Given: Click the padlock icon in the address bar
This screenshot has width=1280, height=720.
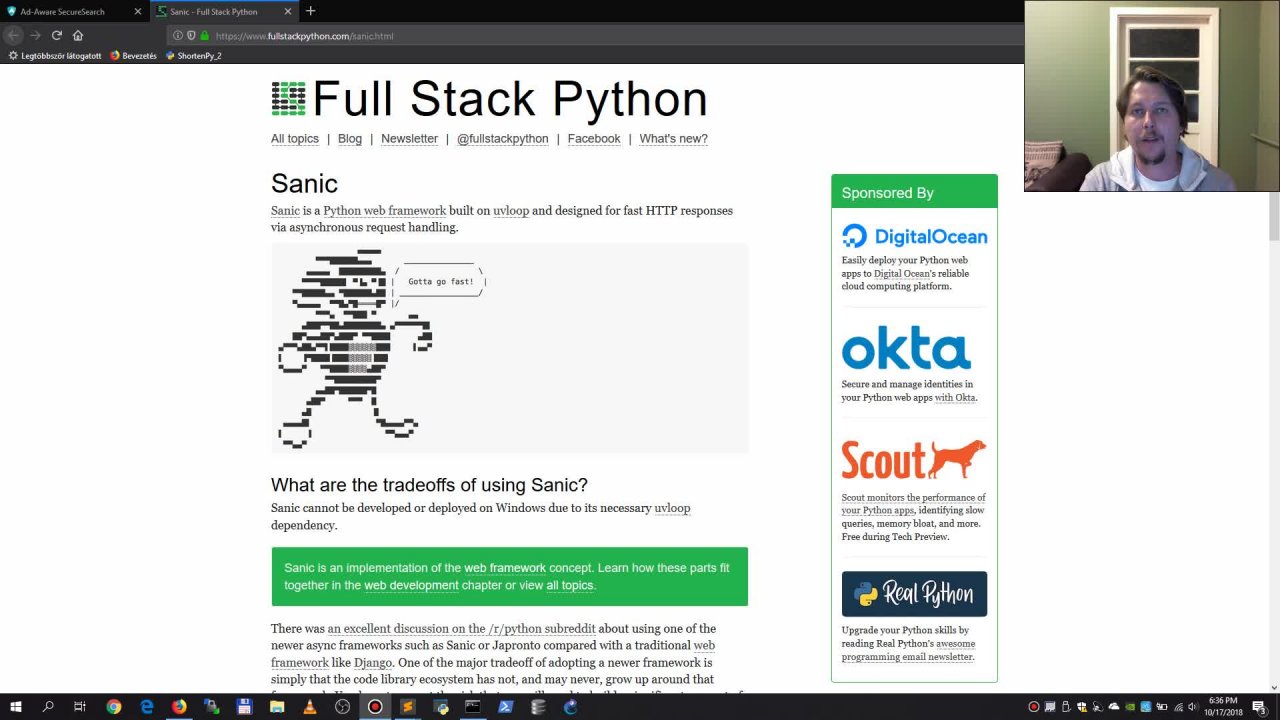Looking at the screenshot, I should (204, 34).
